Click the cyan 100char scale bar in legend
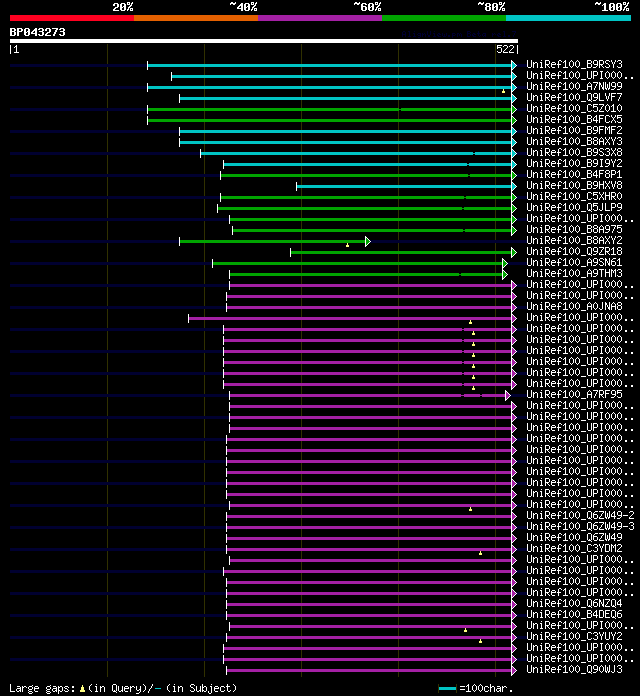The width and height of the screenshot is (640, 696). [x=447, y=688]
